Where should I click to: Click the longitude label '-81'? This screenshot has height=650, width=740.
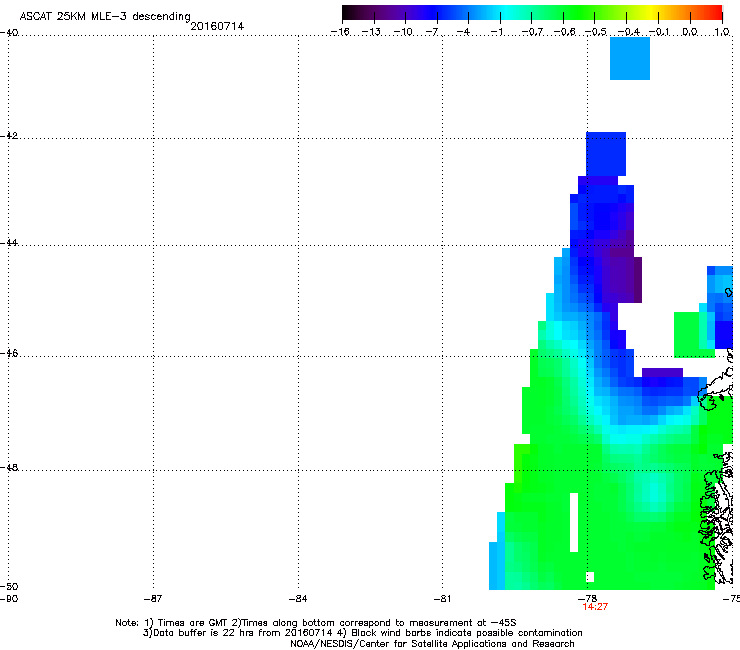[442, 599]
